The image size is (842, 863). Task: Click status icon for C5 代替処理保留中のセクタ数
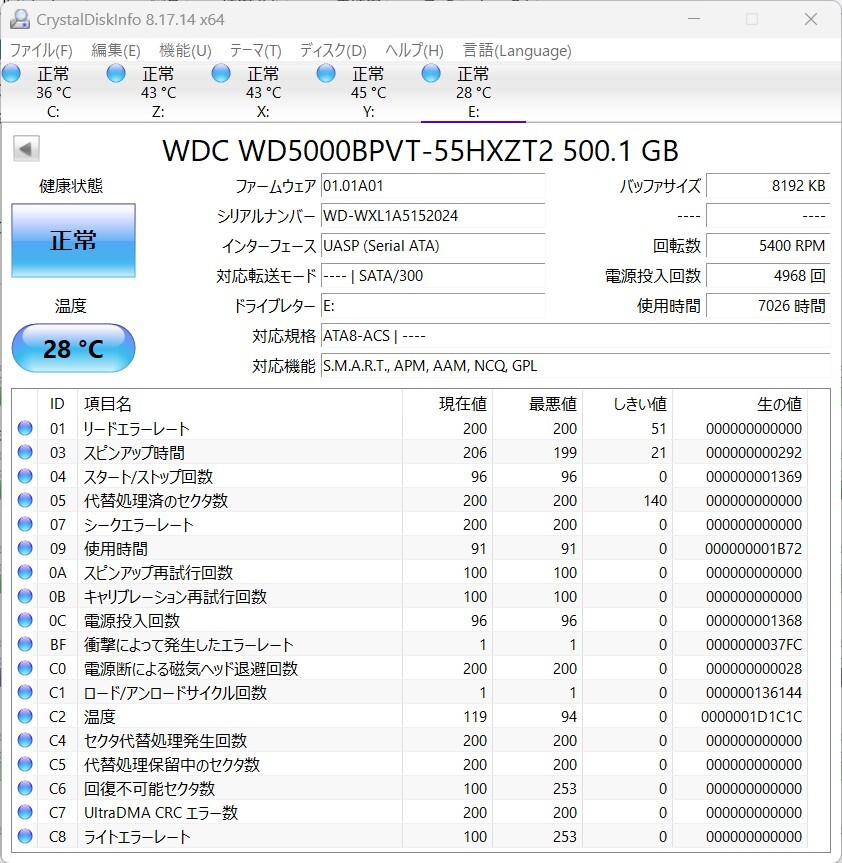[25, 764]
